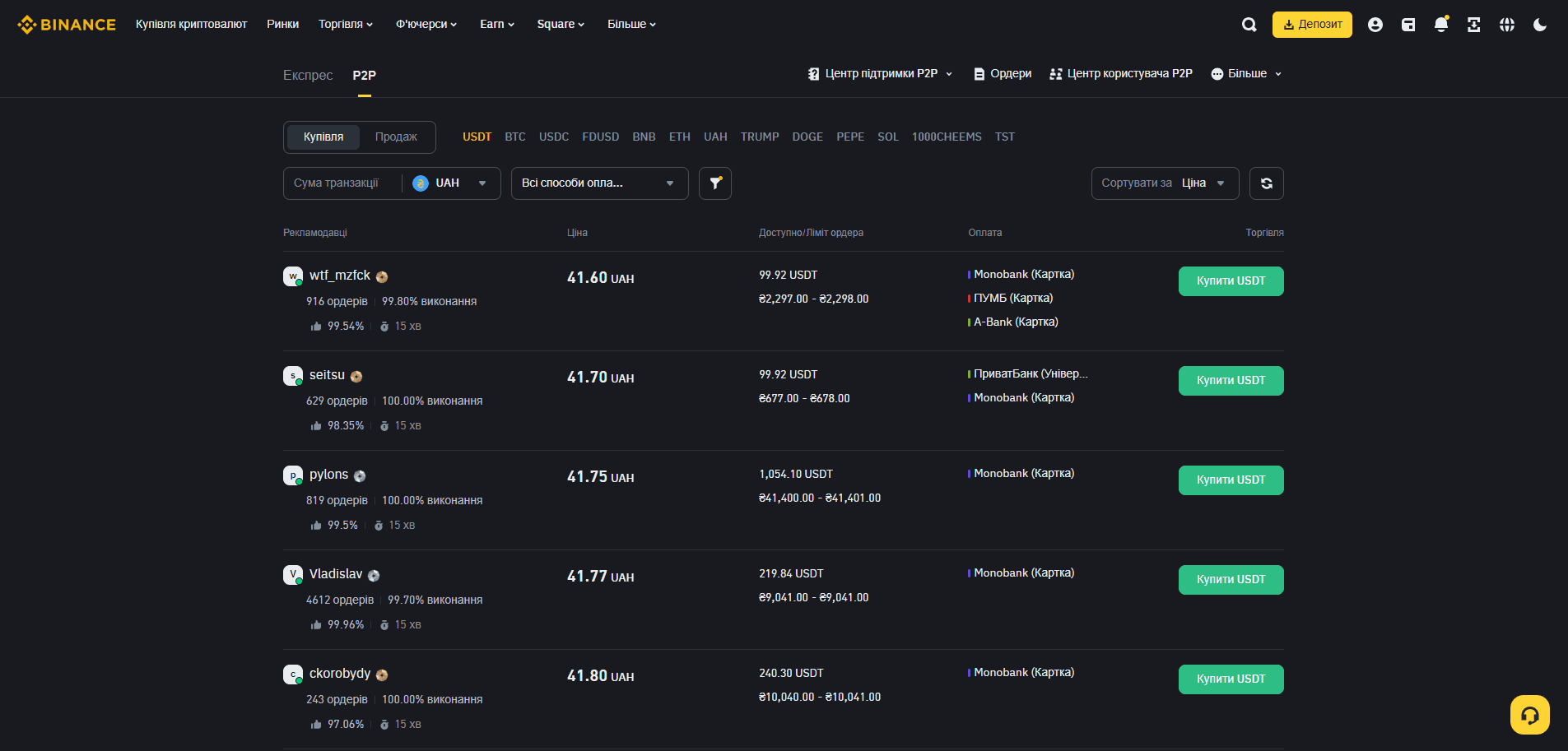
Task: Click the Binance logo
Action: coord(67,25)
